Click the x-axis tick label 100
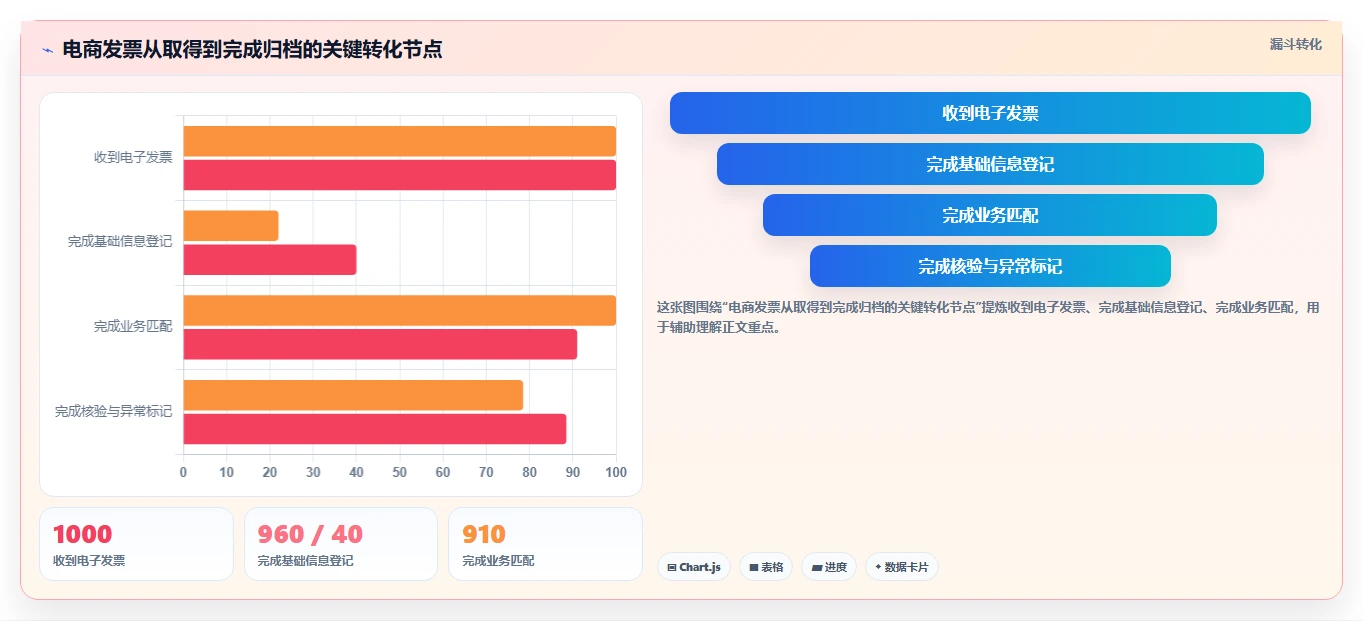This screenshot has width=1363, height=621. (616, 472)
